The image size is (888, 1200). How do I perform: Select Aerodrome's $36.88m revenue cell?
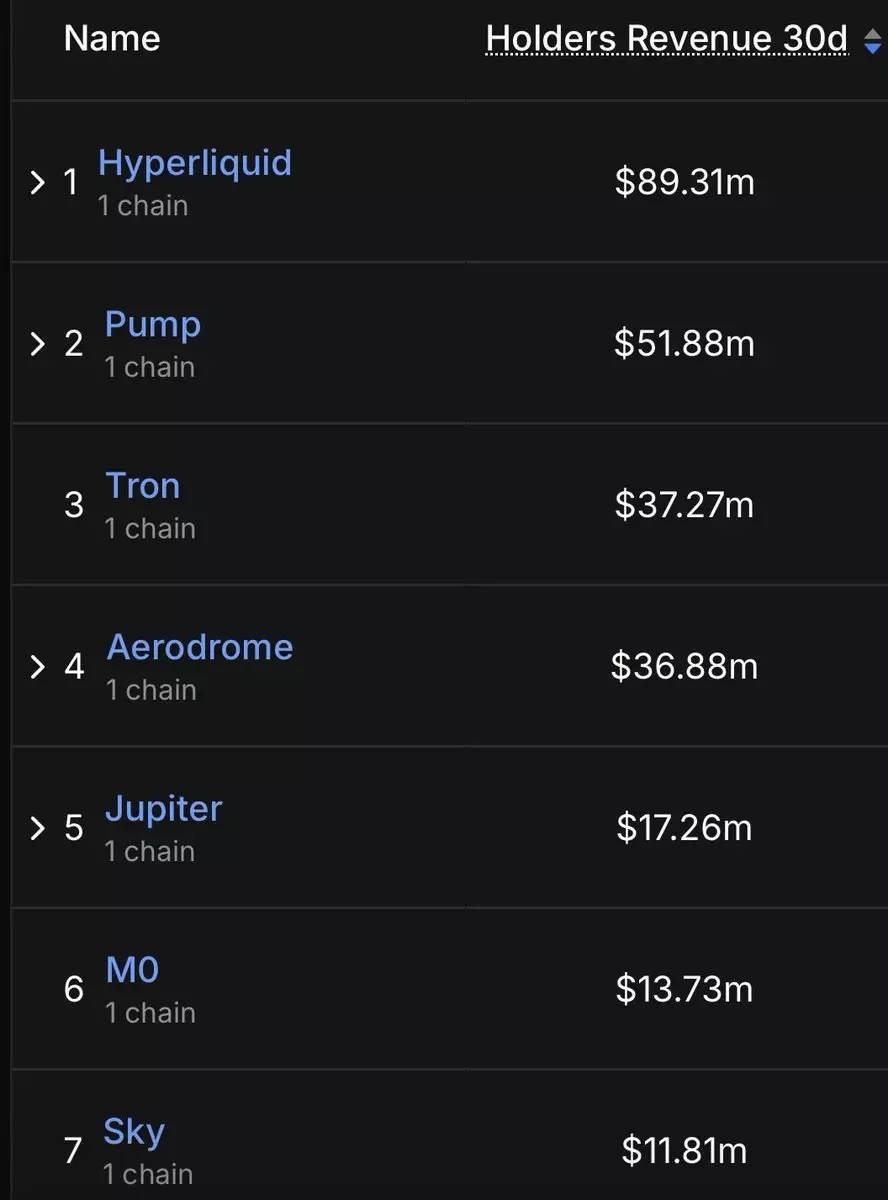[685, 667]
